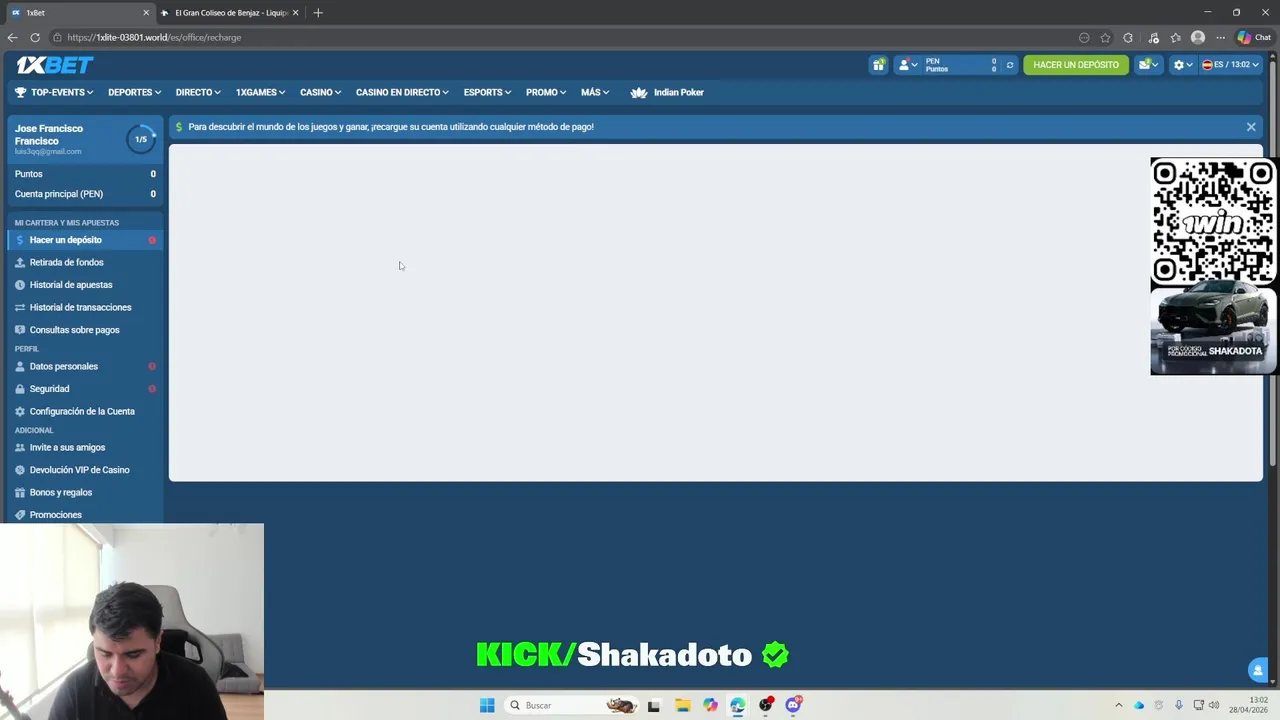Expand the DEPORTES menu
Screen dimensions: 1280x720
click(134, 92)
